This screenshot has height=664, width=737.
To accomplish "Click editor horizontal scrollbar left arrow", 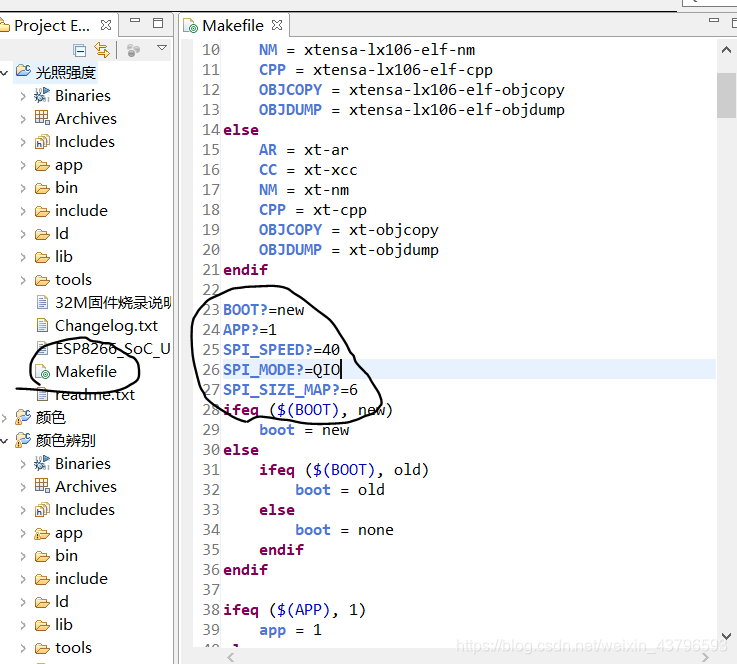I will coord(231,657).
